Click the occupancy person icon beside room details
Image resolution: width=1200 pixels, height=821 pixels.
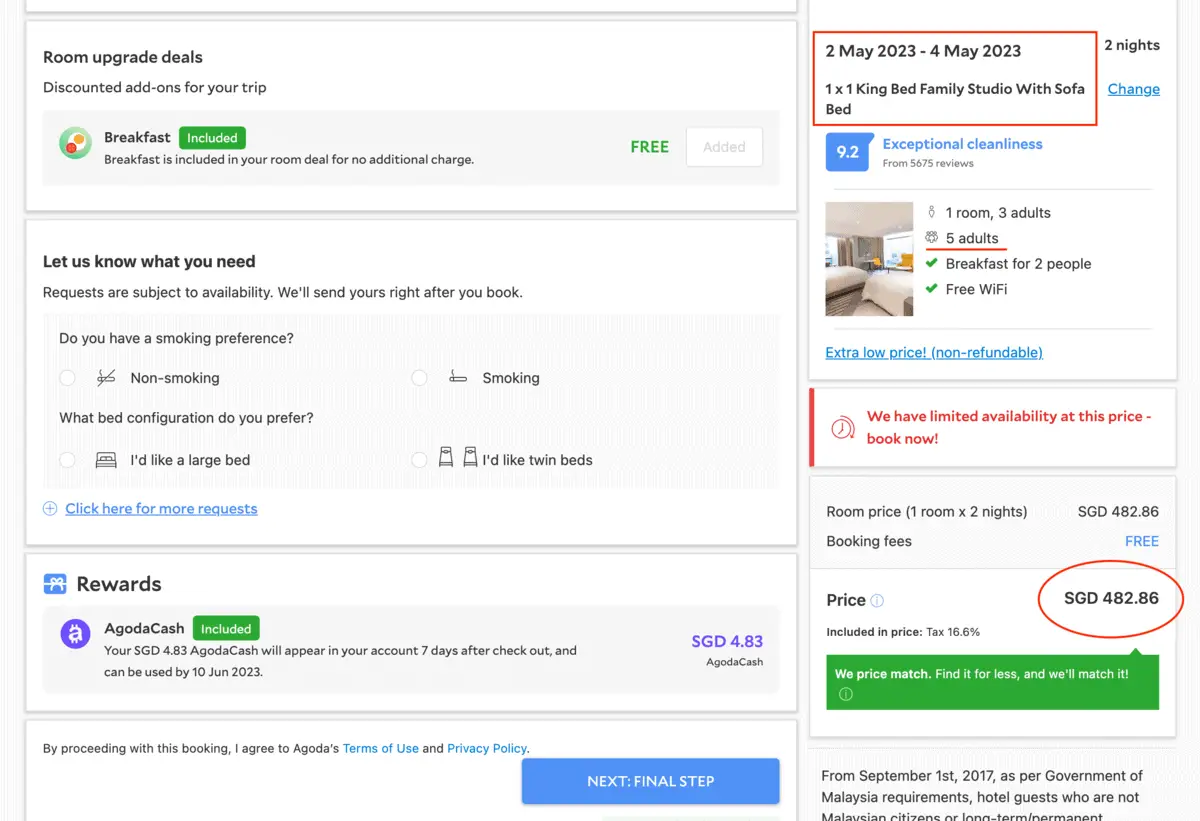pyautogui.click(x=930, y=212)
